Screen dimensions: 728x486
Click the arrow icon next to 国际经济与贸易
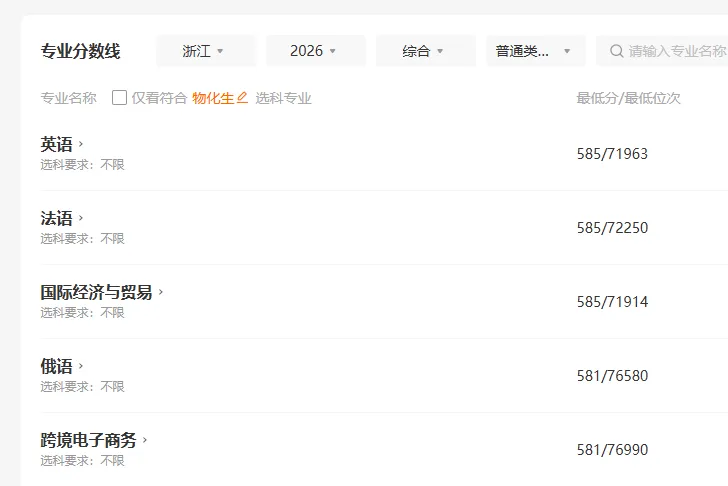click(161, 292)
